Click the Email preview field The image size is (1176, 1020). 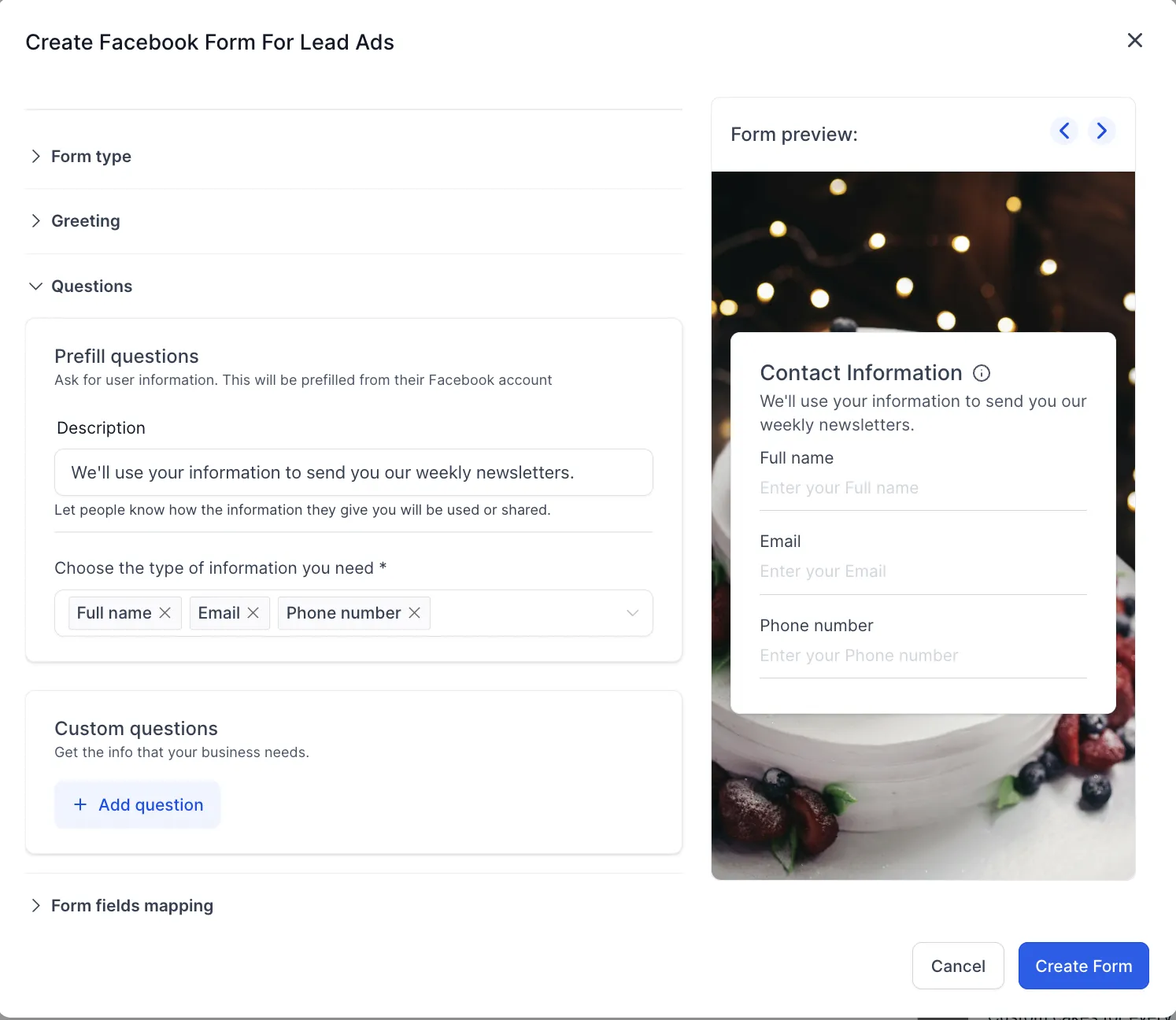click(x=923, y=571)
